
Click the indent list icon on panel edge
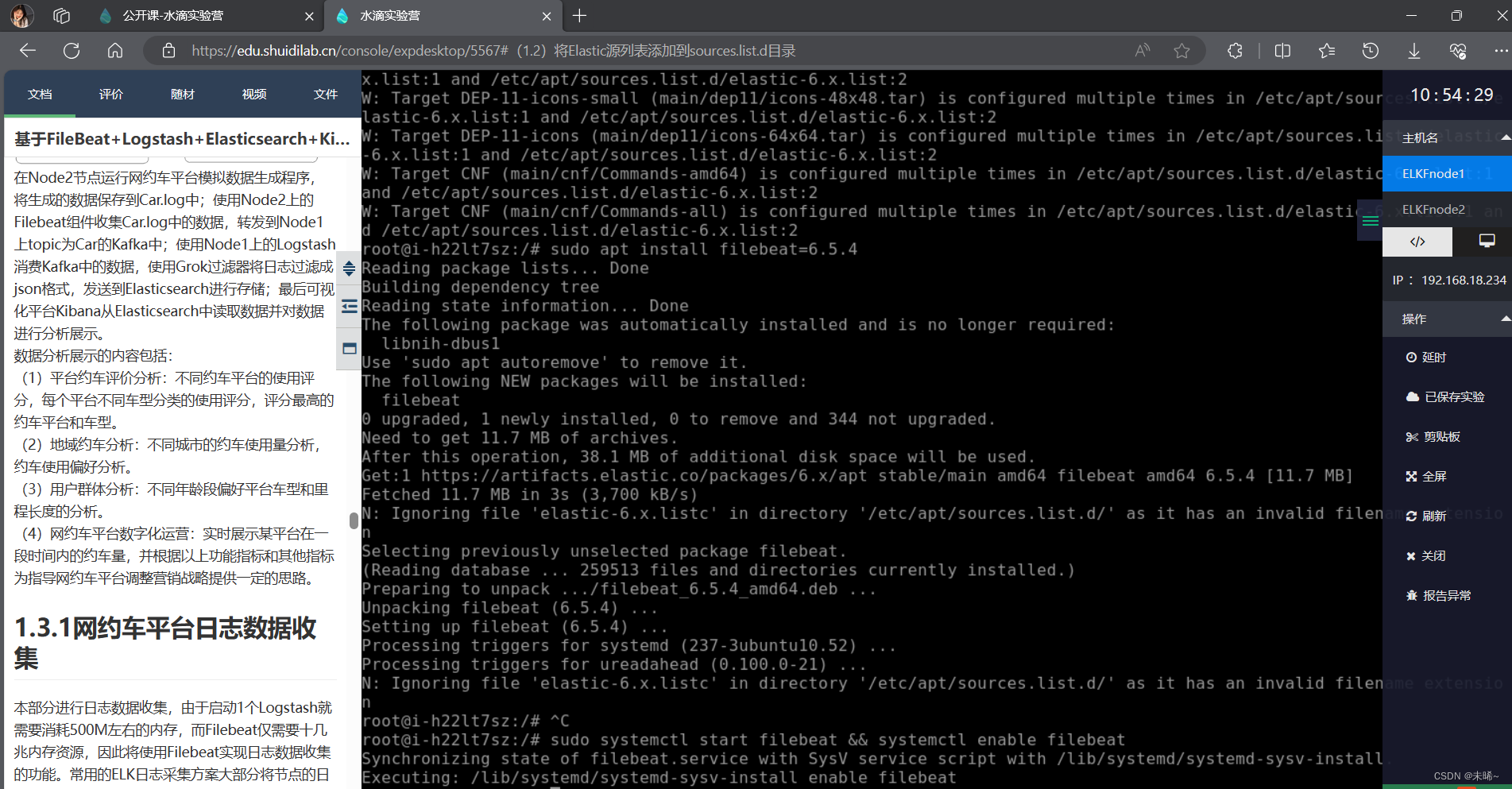[349, 307]
